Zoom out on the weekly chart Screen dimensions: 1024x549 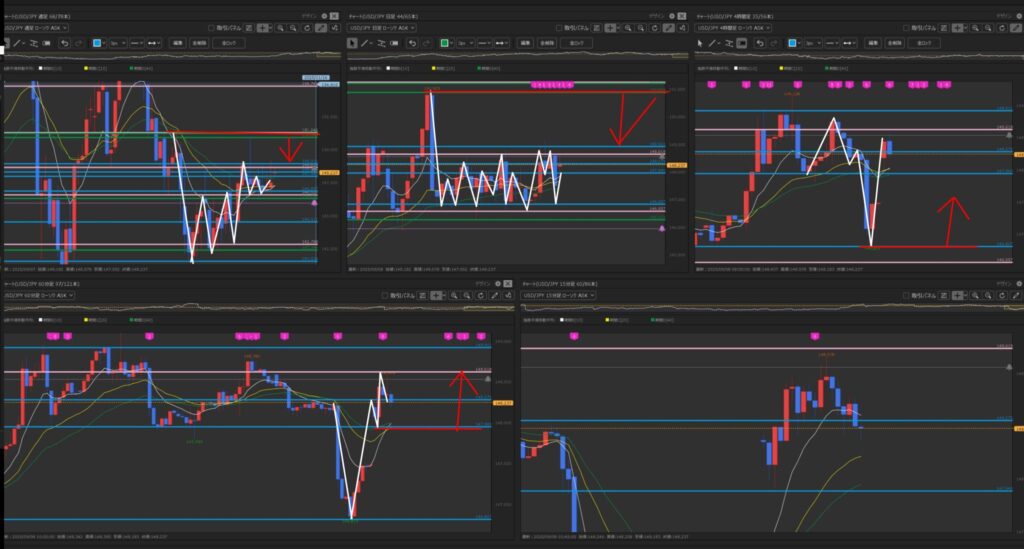pyautogui.click(x=293, y=28)
